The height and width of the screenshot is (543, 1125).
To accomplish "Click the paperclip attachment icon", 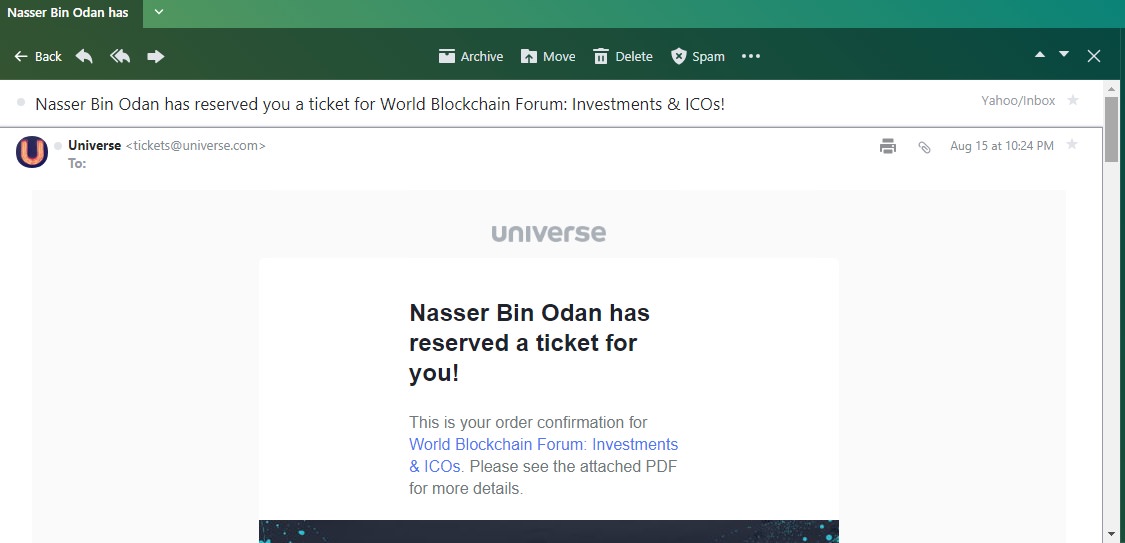I will tap(924, 147).
